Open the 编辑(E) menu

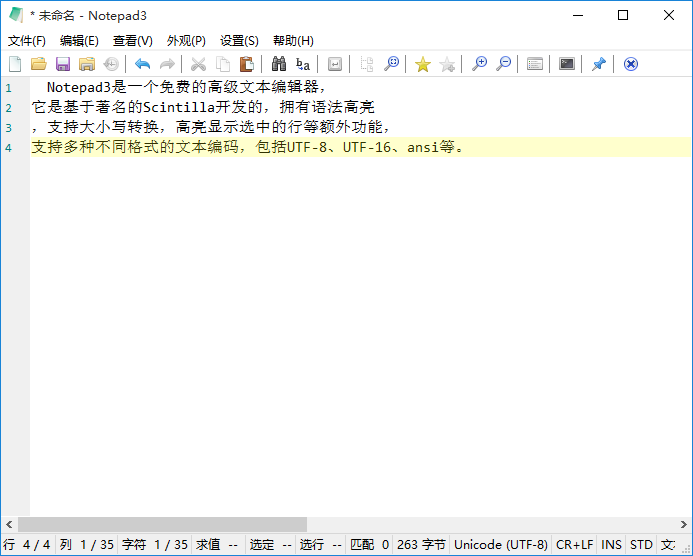click(x=79, y=41)
